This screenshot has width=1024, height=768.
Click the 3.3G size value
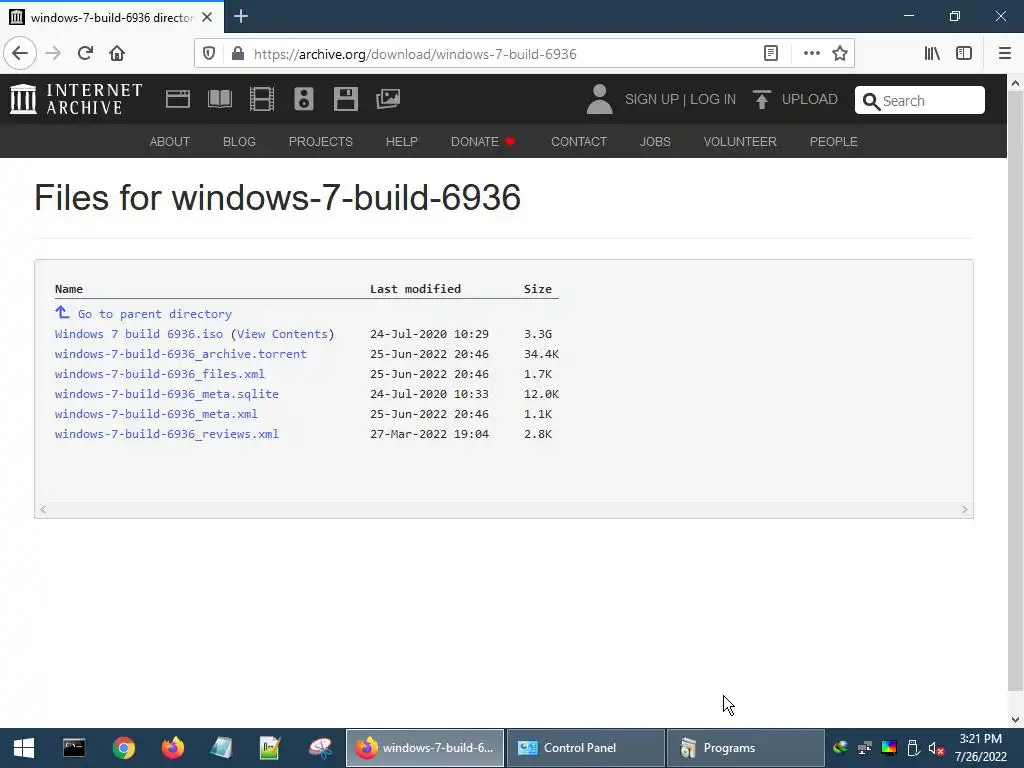pos(537,334)
